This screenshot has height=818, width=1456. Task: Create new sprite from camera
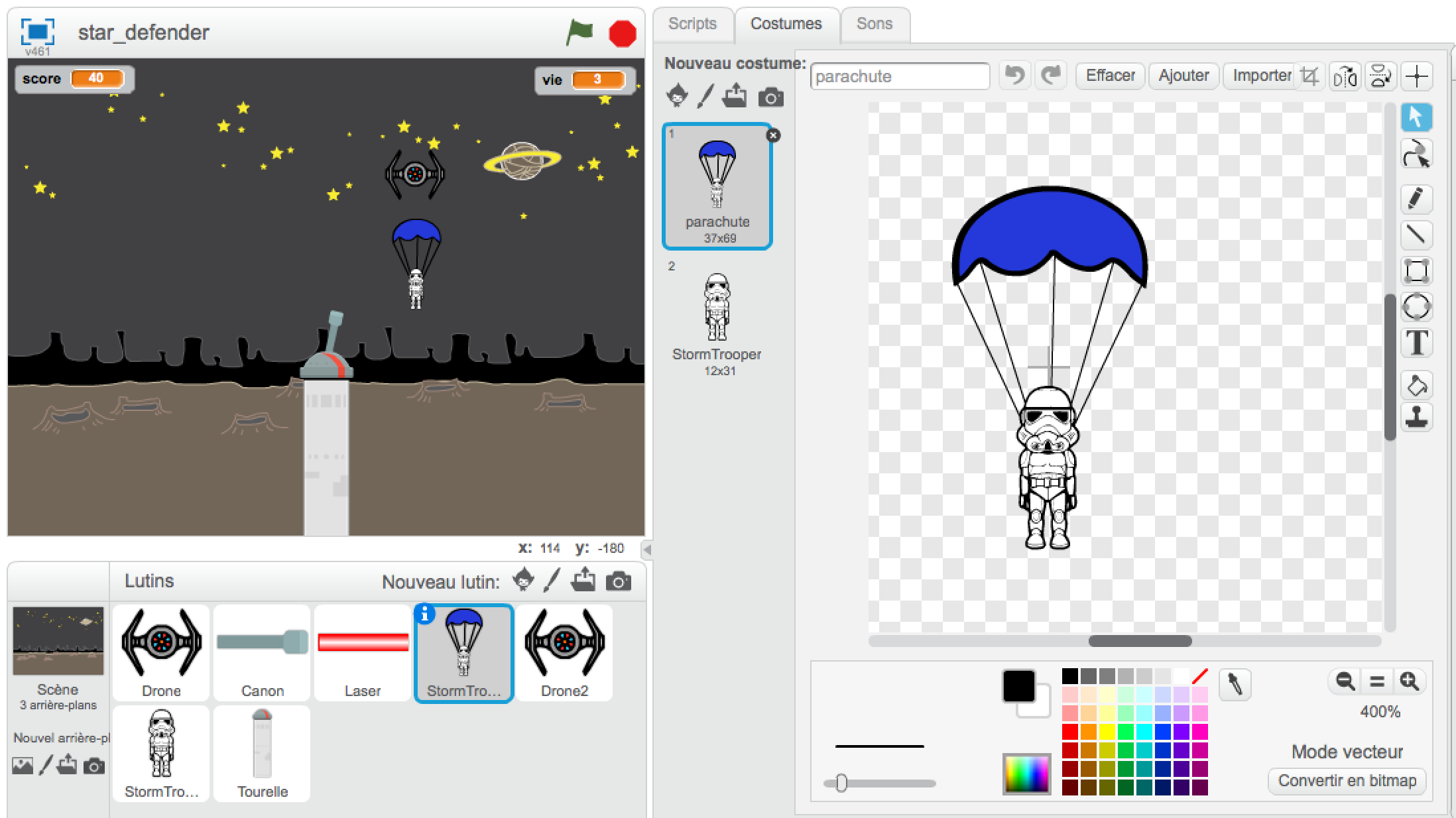tap(618, 582)
